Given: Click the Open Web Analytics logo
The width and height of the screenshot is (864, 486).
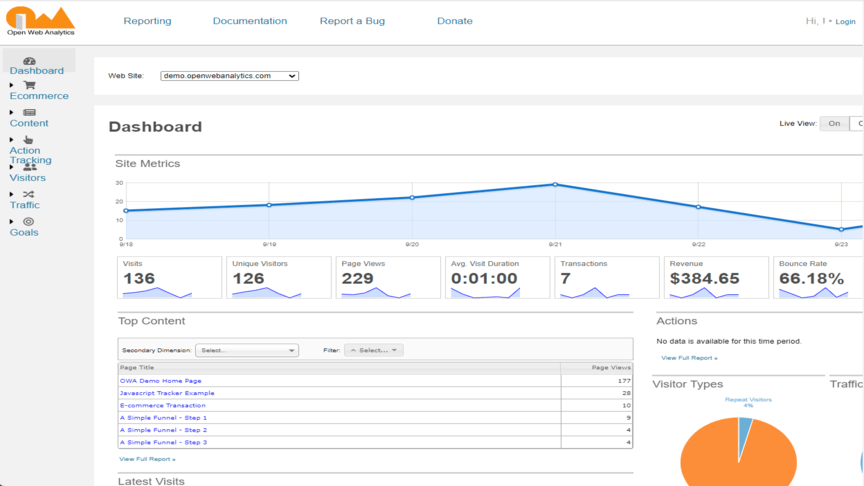Looking at the screenshot, I should point(40,21).
